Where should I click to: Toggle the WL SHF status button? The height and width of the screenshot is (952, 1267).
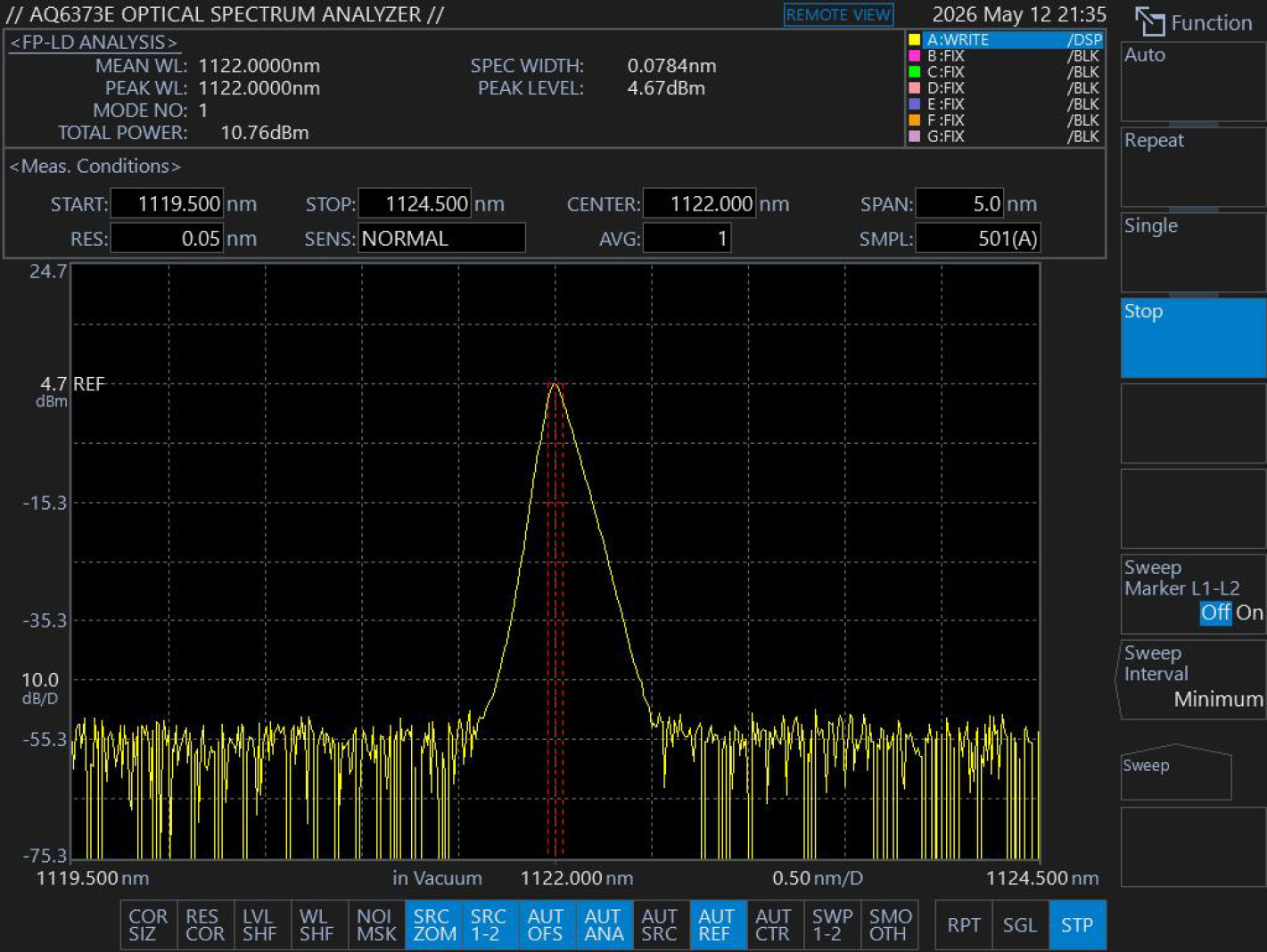pyautogui.click(x=319, y=925)
